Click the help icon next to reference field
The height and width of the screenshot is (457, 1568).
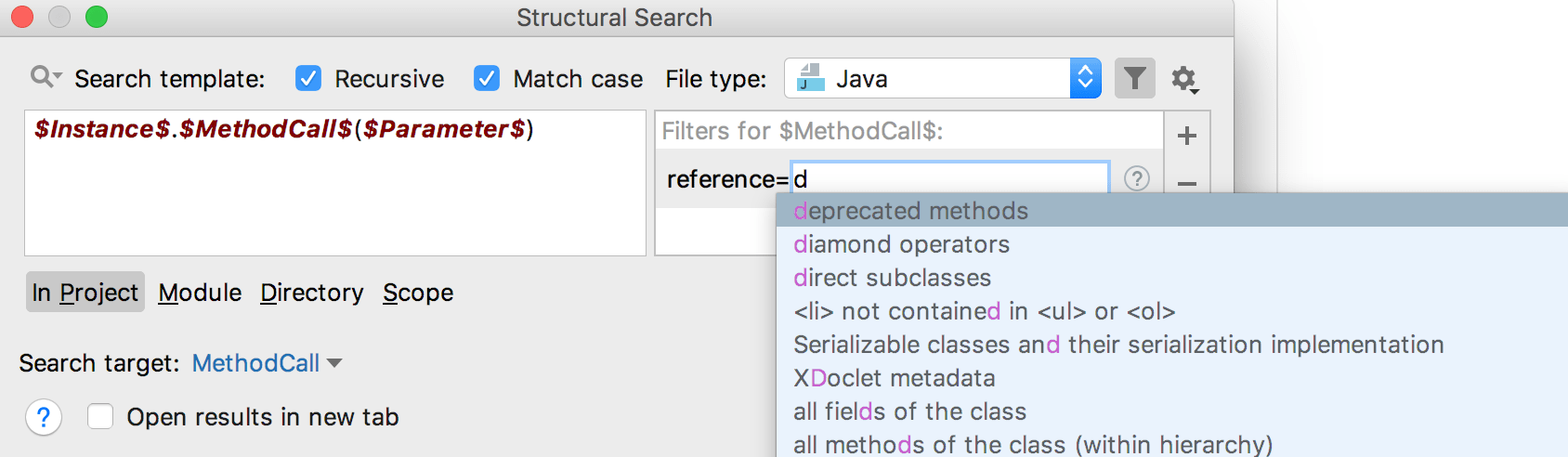click(1136, 178)
